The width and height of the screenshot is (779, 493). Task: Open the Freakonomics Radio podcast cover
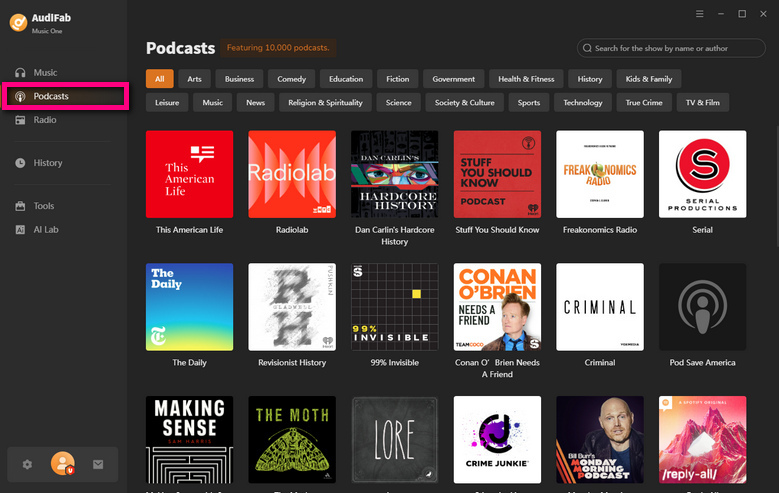(x=600, y=174)
